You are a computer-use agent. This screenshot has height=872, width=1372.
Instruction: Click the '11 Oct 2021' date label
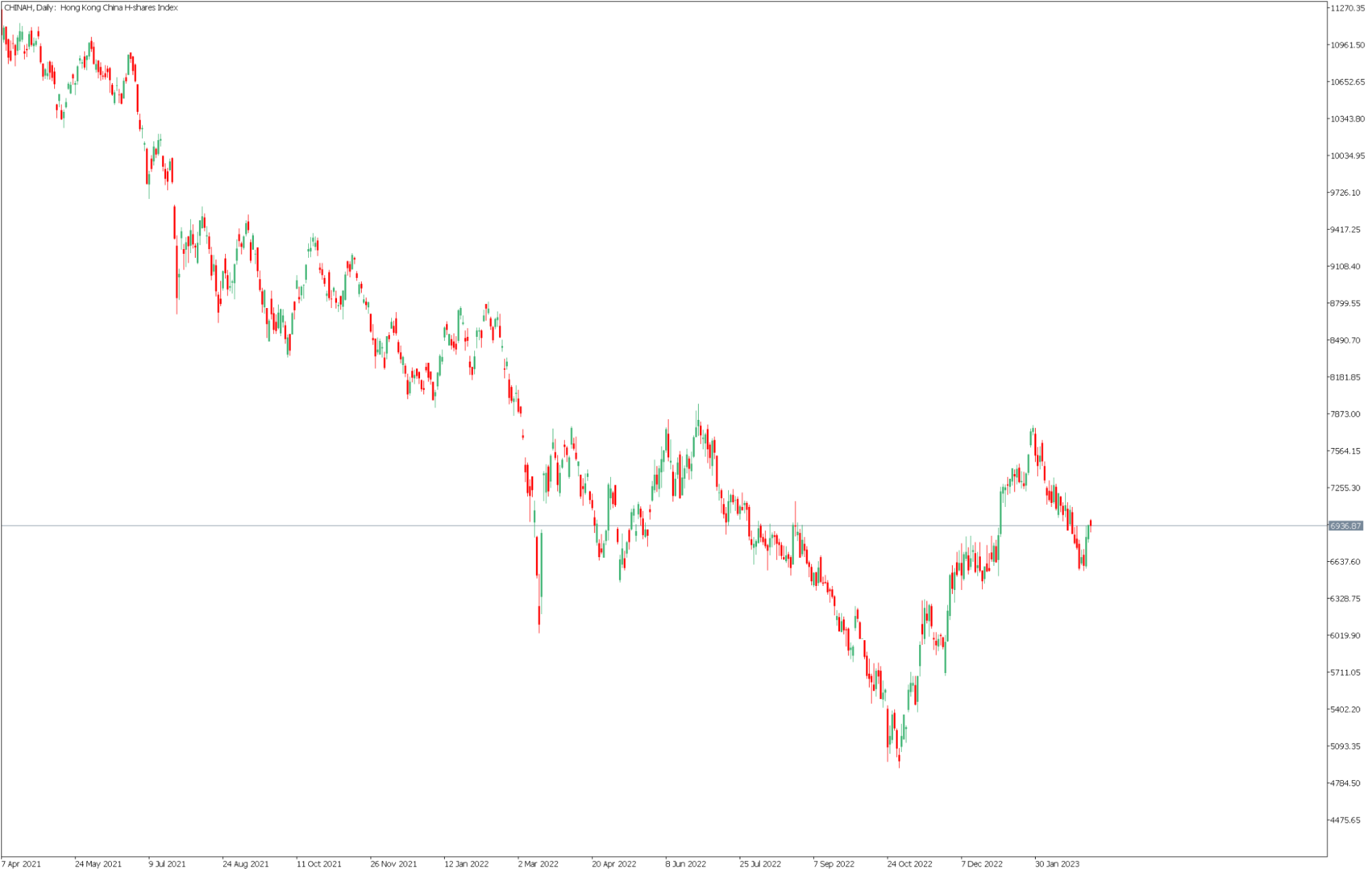pyautogui.click(x=319, y=864)
